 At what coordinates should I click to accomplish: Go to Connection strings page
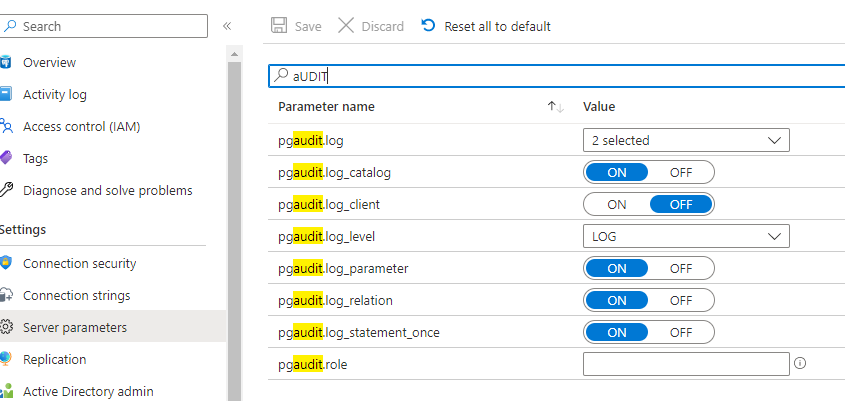click(x=76, y=296)
